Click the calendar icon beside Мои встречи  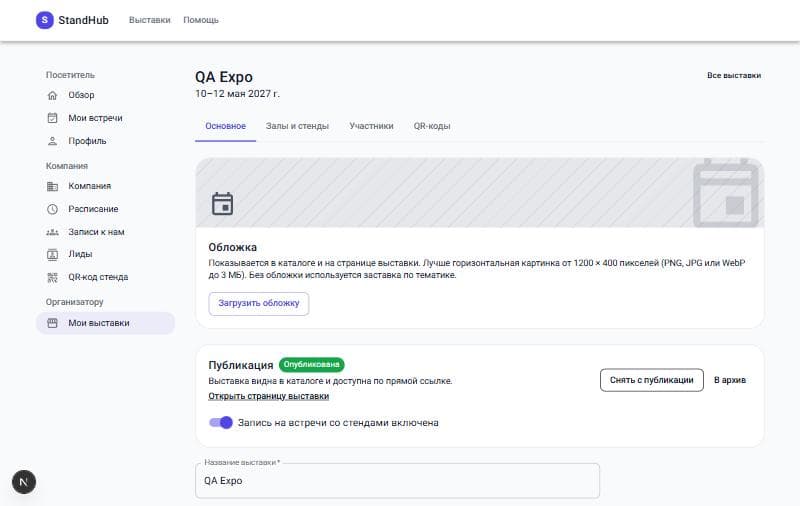coord(53,118)
